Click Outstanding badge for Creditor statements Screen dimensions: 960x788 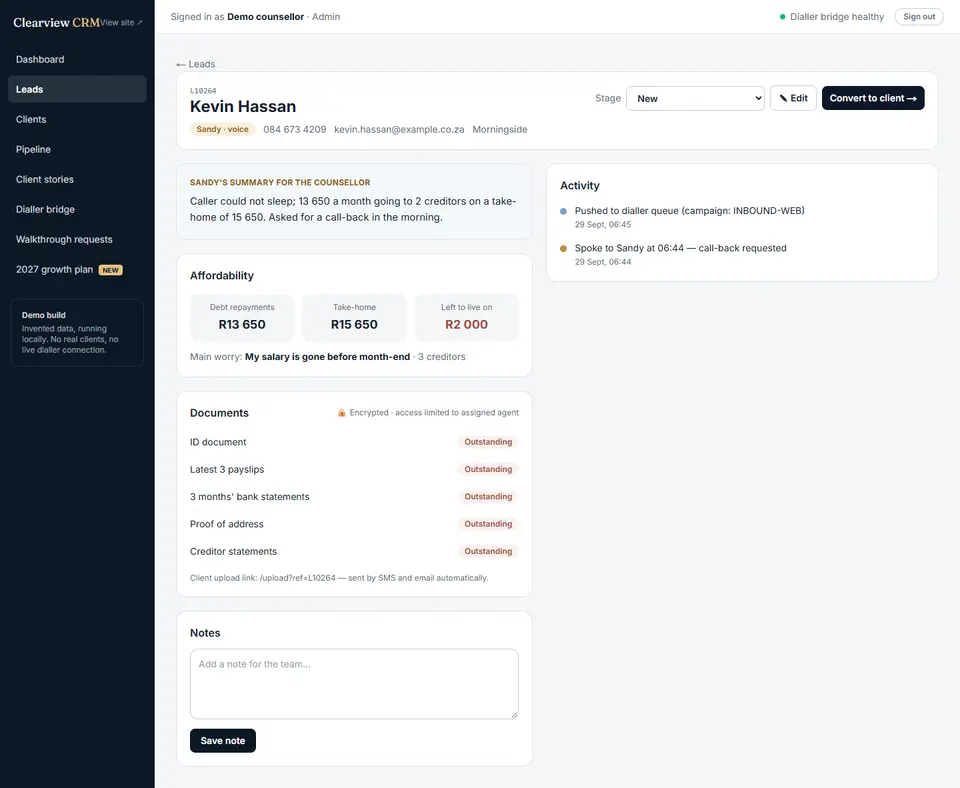pyautogui.click(x=488, y=551)
